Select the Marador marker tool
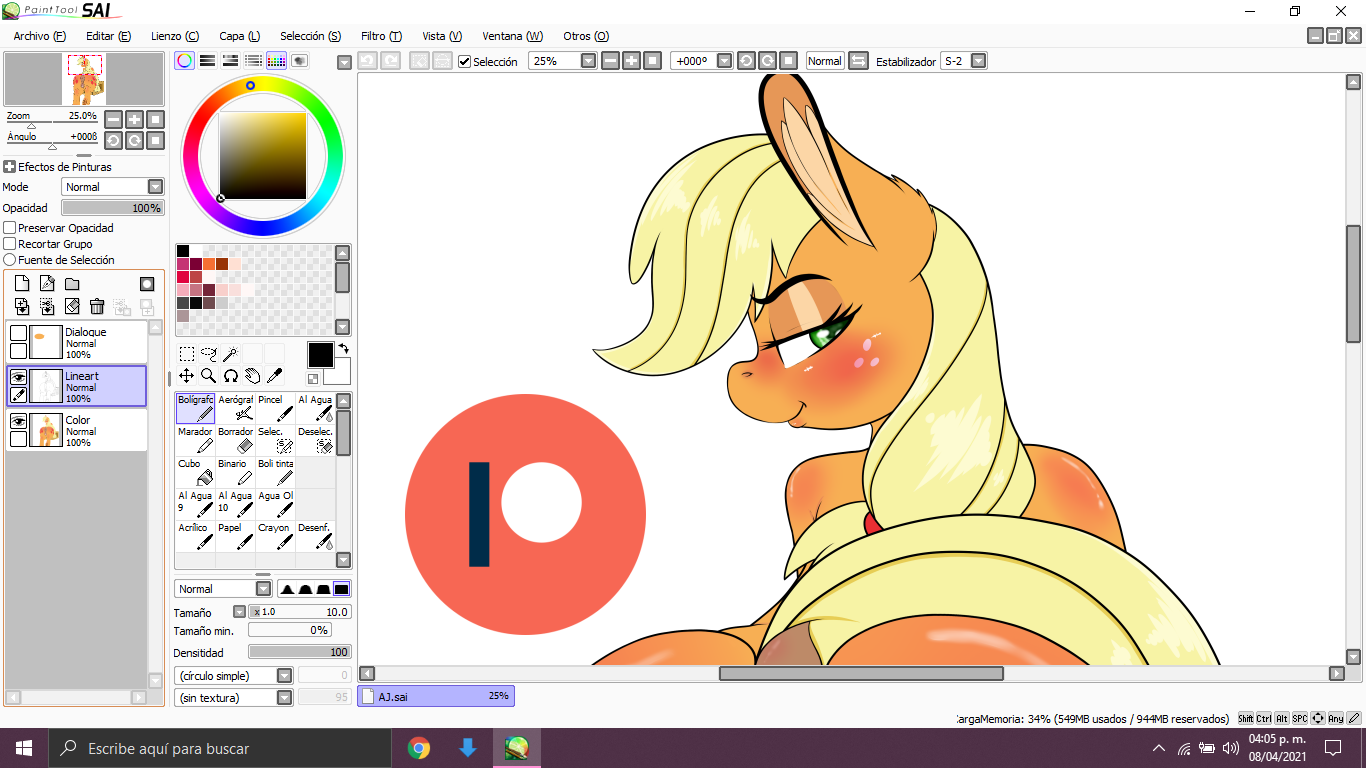The image size is (1366, 768). (x=196, y=439)
